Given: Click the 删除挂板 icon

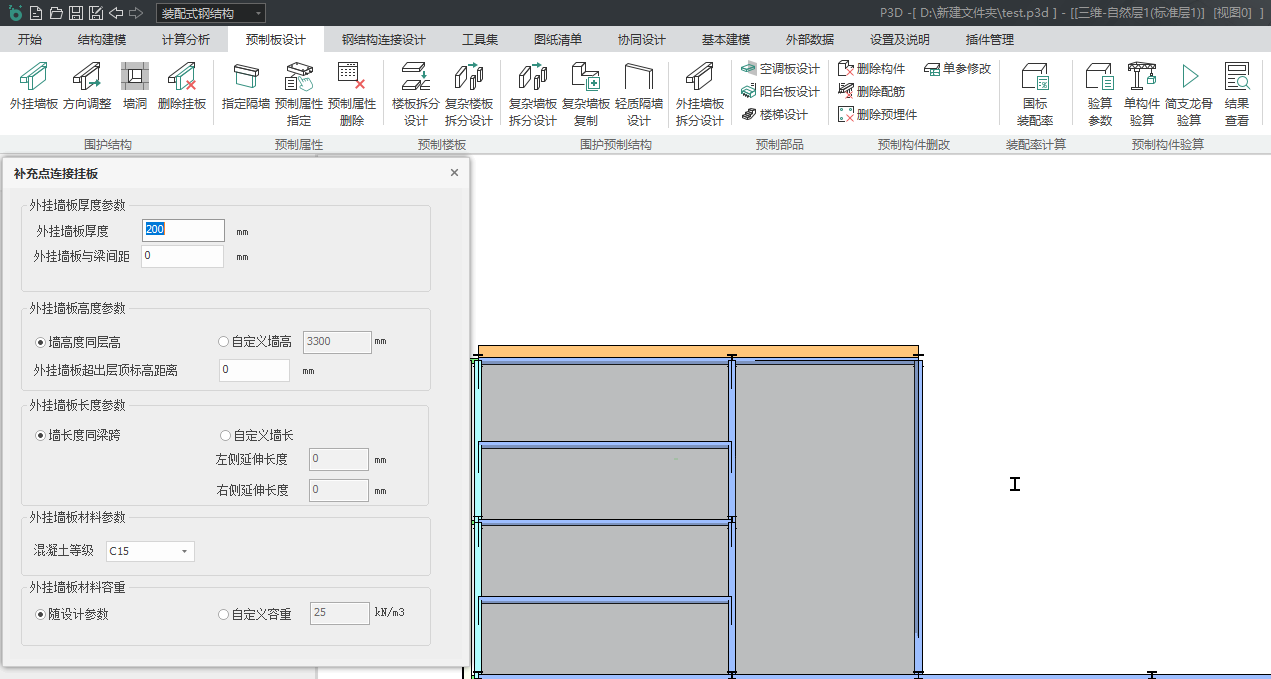Looking at the screenshot, I should coord(182,78).
